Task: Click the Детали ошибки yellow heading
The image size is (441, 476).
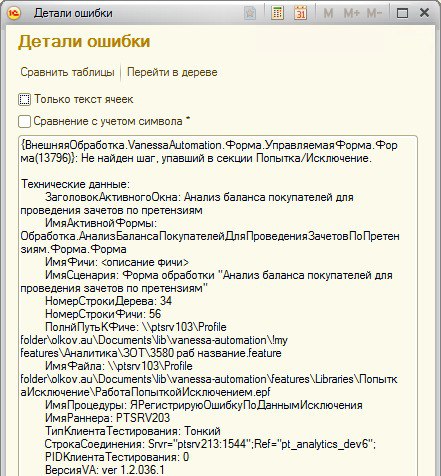Action: (x=84, y=42)
